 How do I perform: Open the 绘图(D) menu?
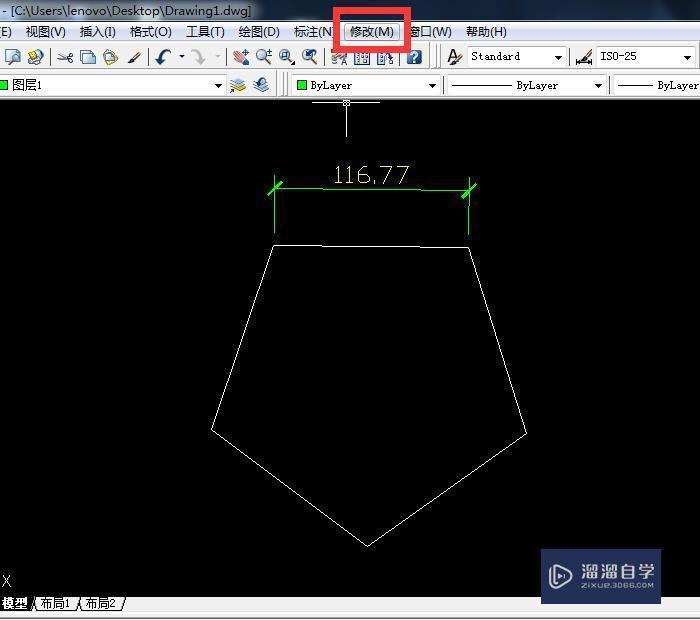[259, 32]
